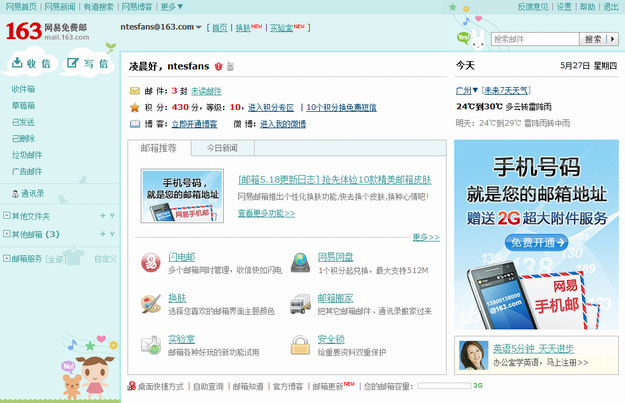Click the 收信 receive mail button
Image resolution: width=625 pixels, height=403 pixels.
point(31,63)
